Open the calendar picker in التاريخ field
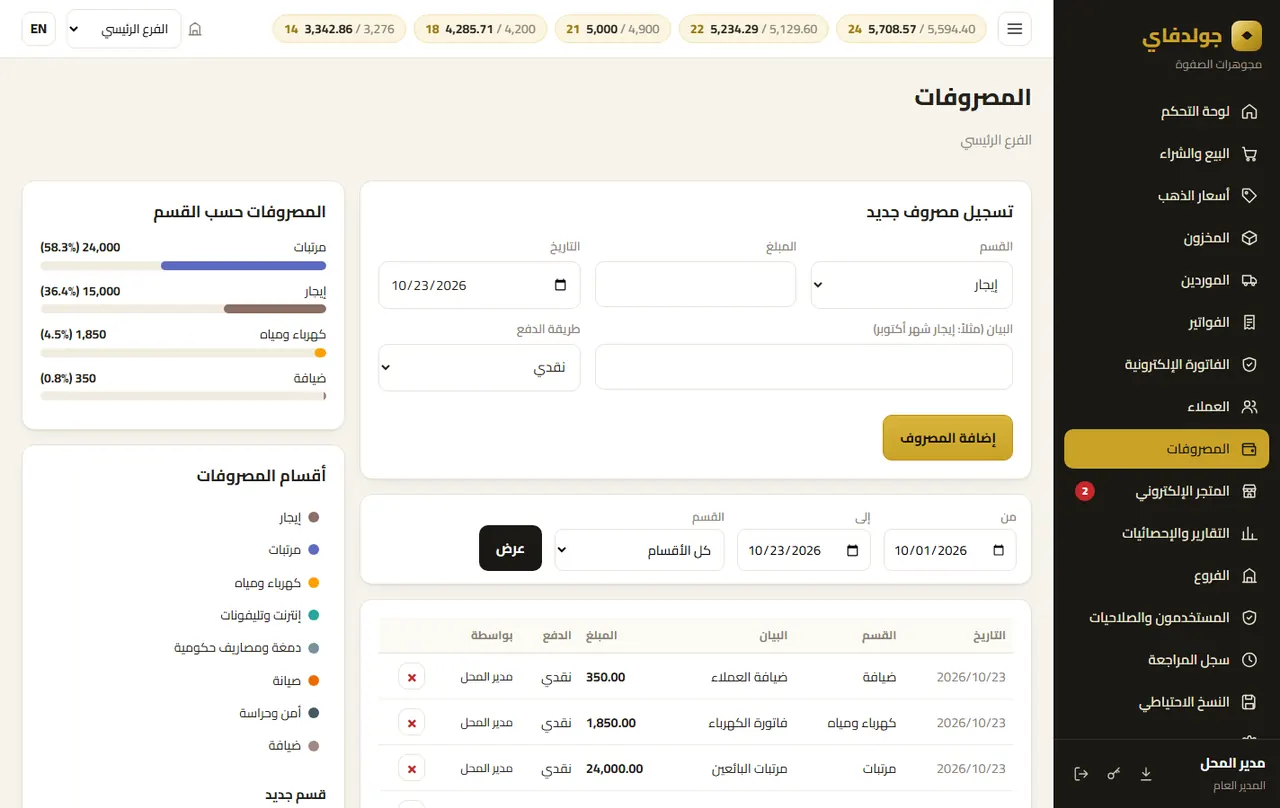The image size is (1280, 808). tap(560, 285)
